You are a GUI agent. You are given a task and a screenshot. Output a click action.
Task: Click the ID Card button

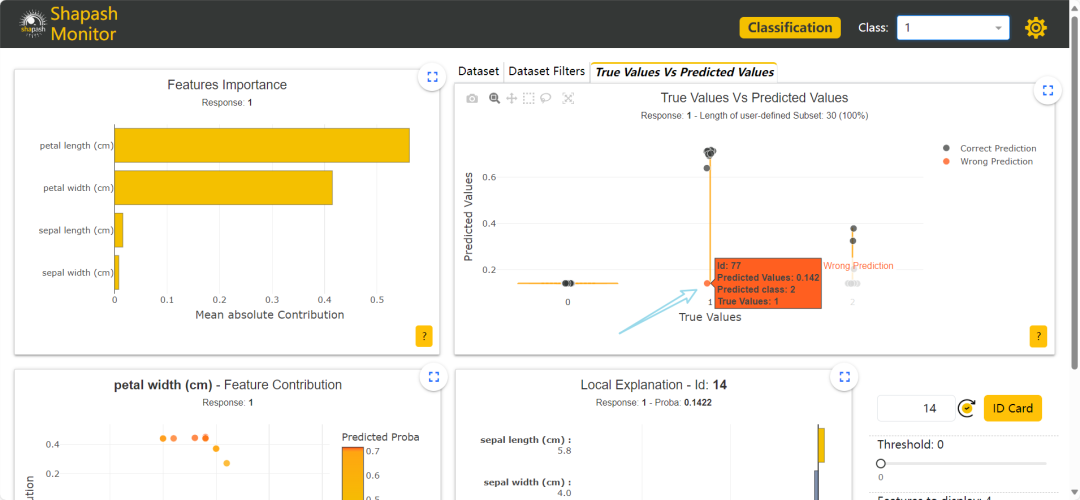click(x=1012, y=408)
